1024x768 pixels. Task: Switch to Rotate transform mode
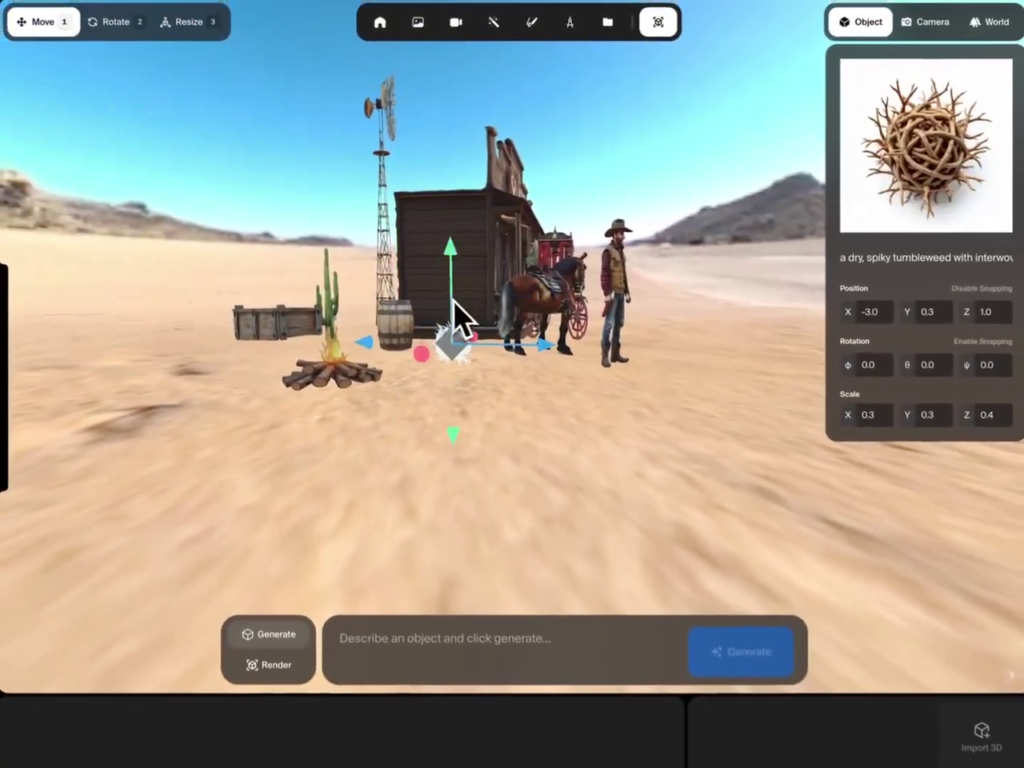(x=116, y=22)
